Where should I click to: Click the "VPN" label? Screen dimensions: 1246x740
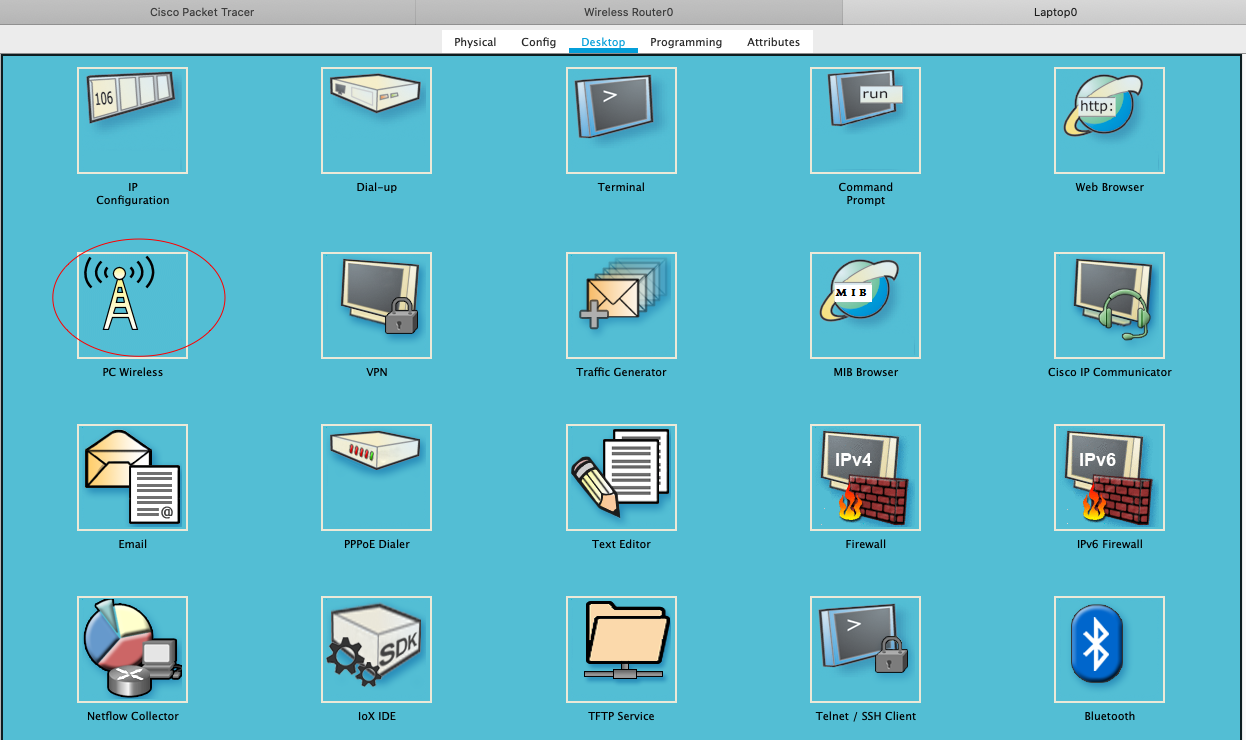pos(376,372)
